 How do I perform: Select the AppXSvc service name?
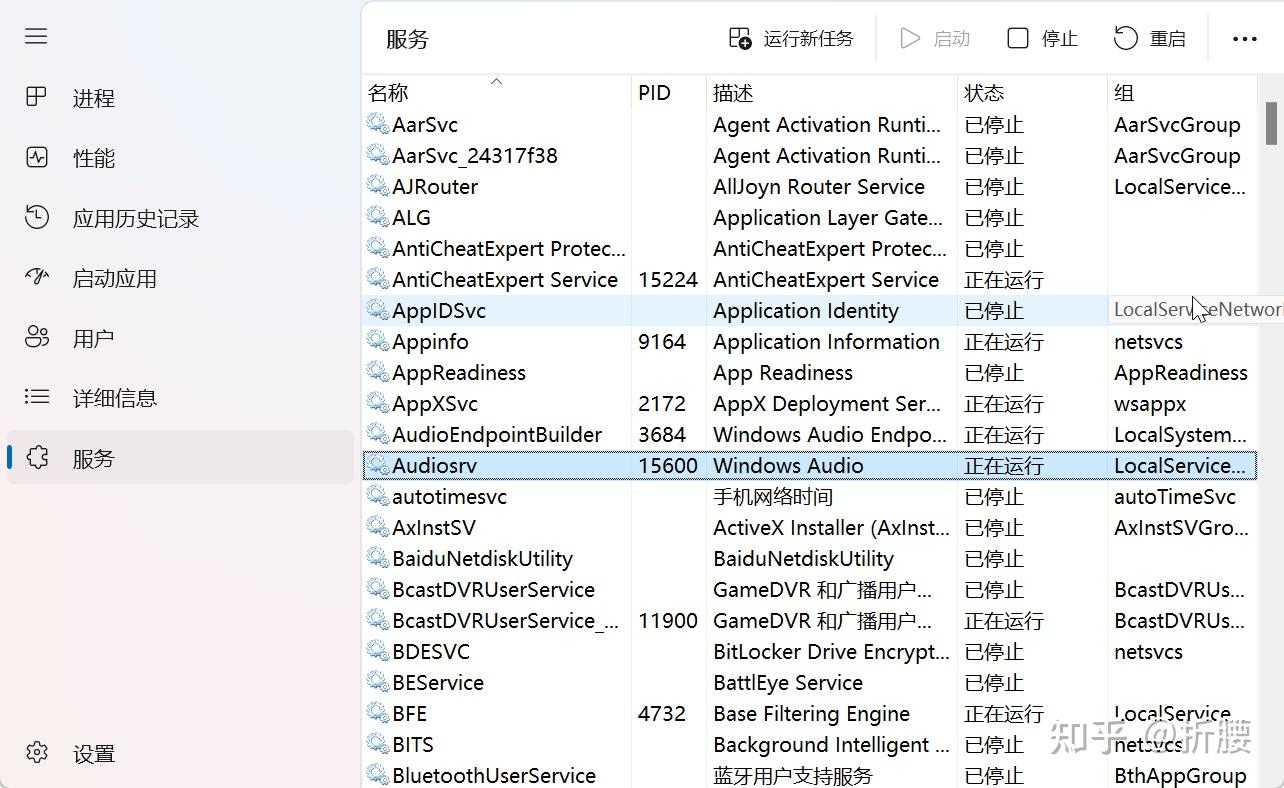(435, 404)
